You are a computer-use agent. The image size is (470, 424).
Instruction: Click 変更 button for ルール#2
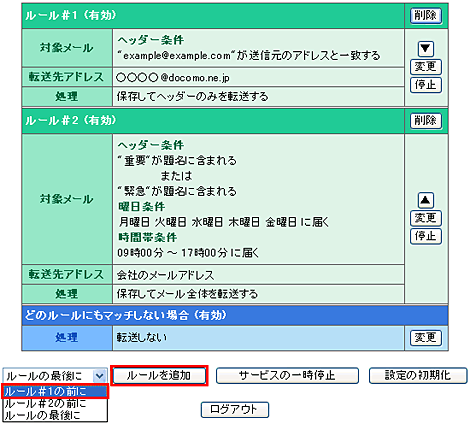[x=426, y=218]
